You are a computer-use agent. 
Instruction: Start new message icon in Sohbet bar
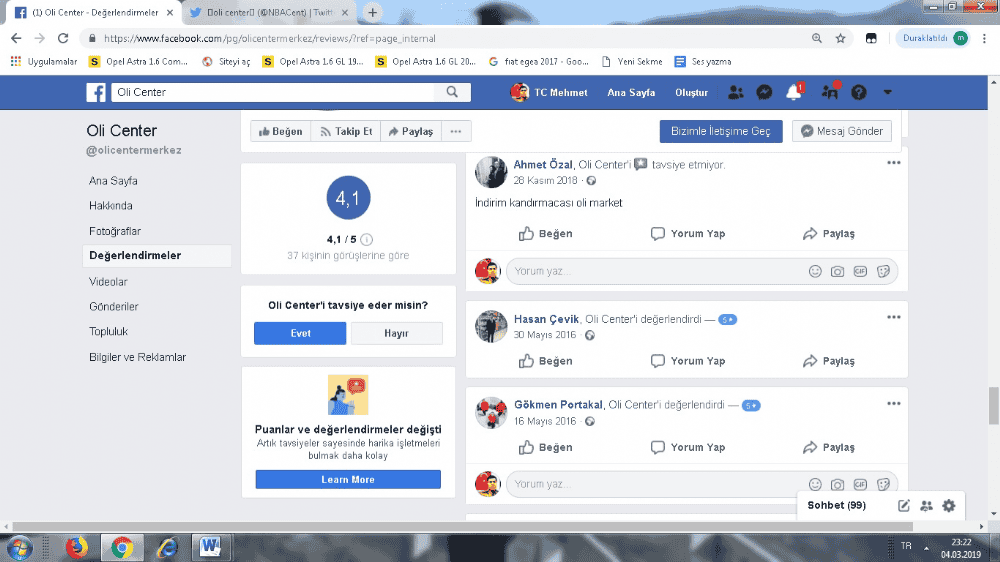pyautogui.click(x=904, y=506)
